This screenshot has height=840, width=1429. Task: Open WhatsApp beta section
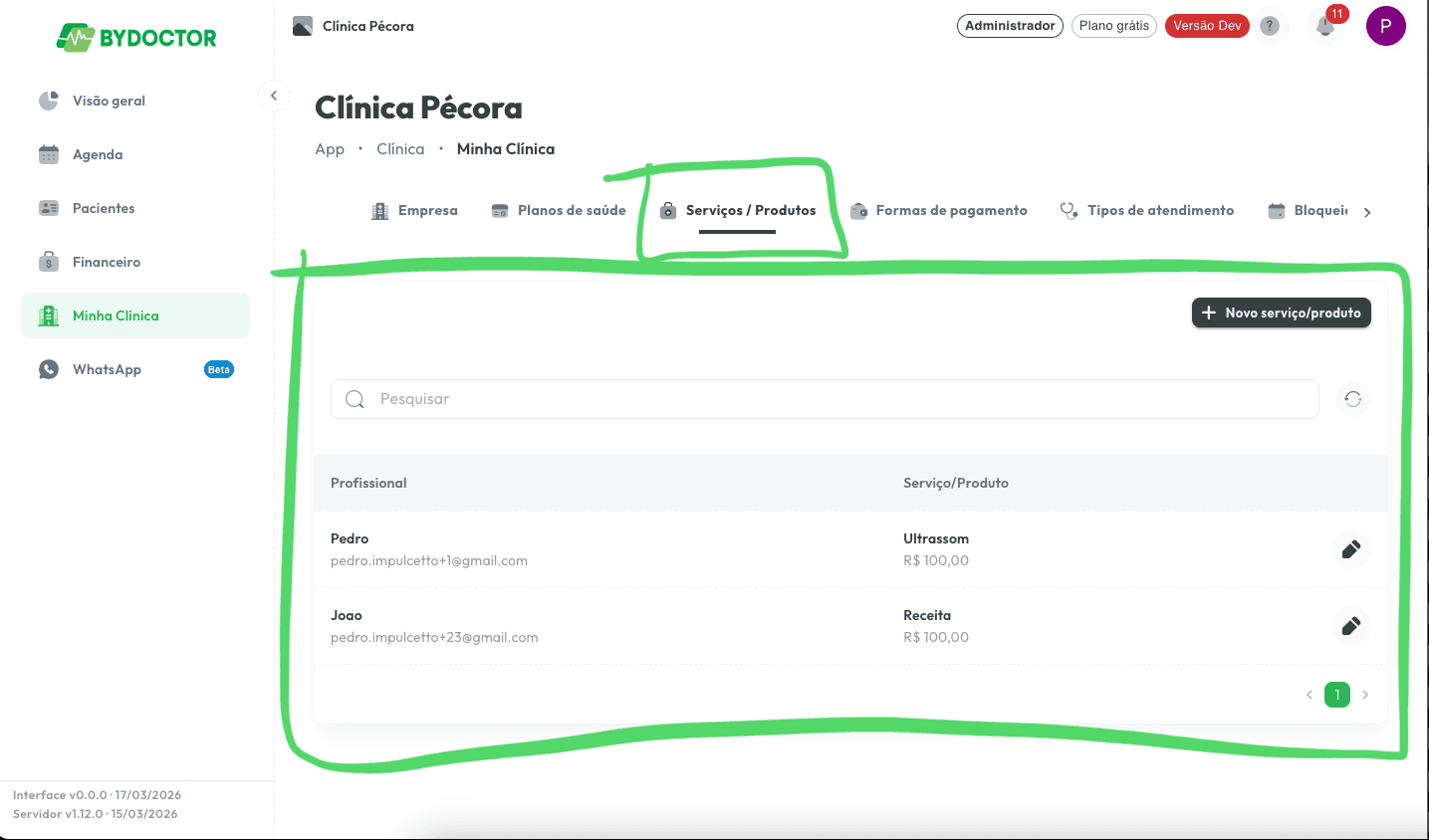coord(135,369)
